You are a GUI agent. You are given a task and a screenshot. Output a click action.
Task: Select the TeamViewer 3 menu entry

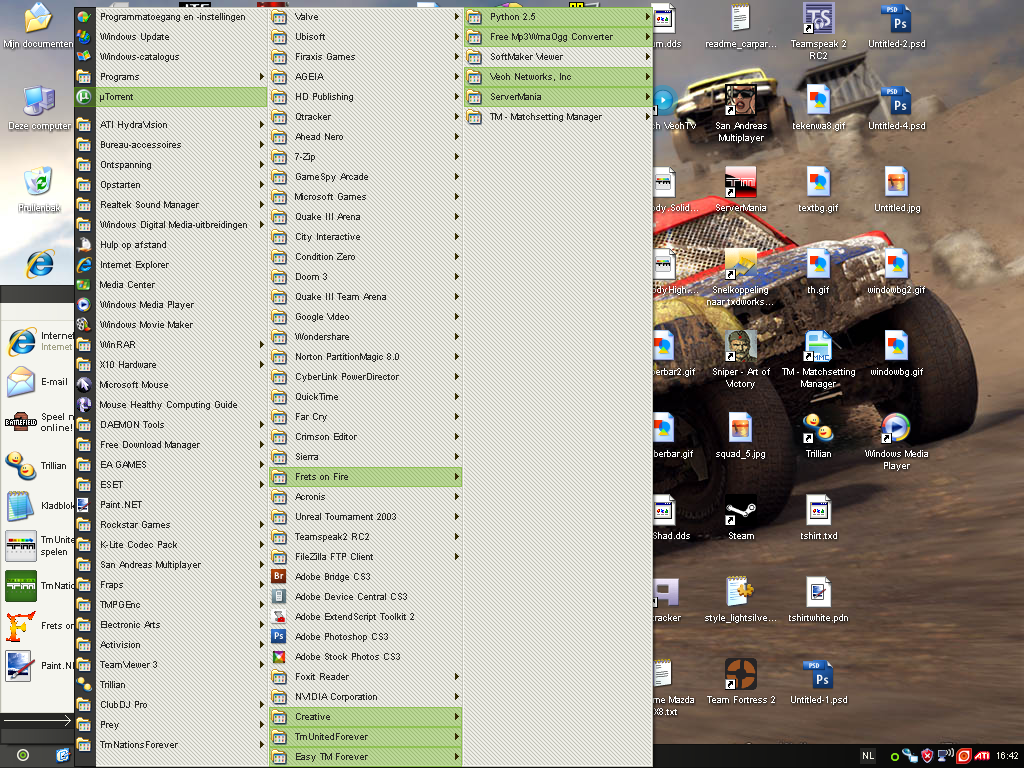[x=170, y=665]
